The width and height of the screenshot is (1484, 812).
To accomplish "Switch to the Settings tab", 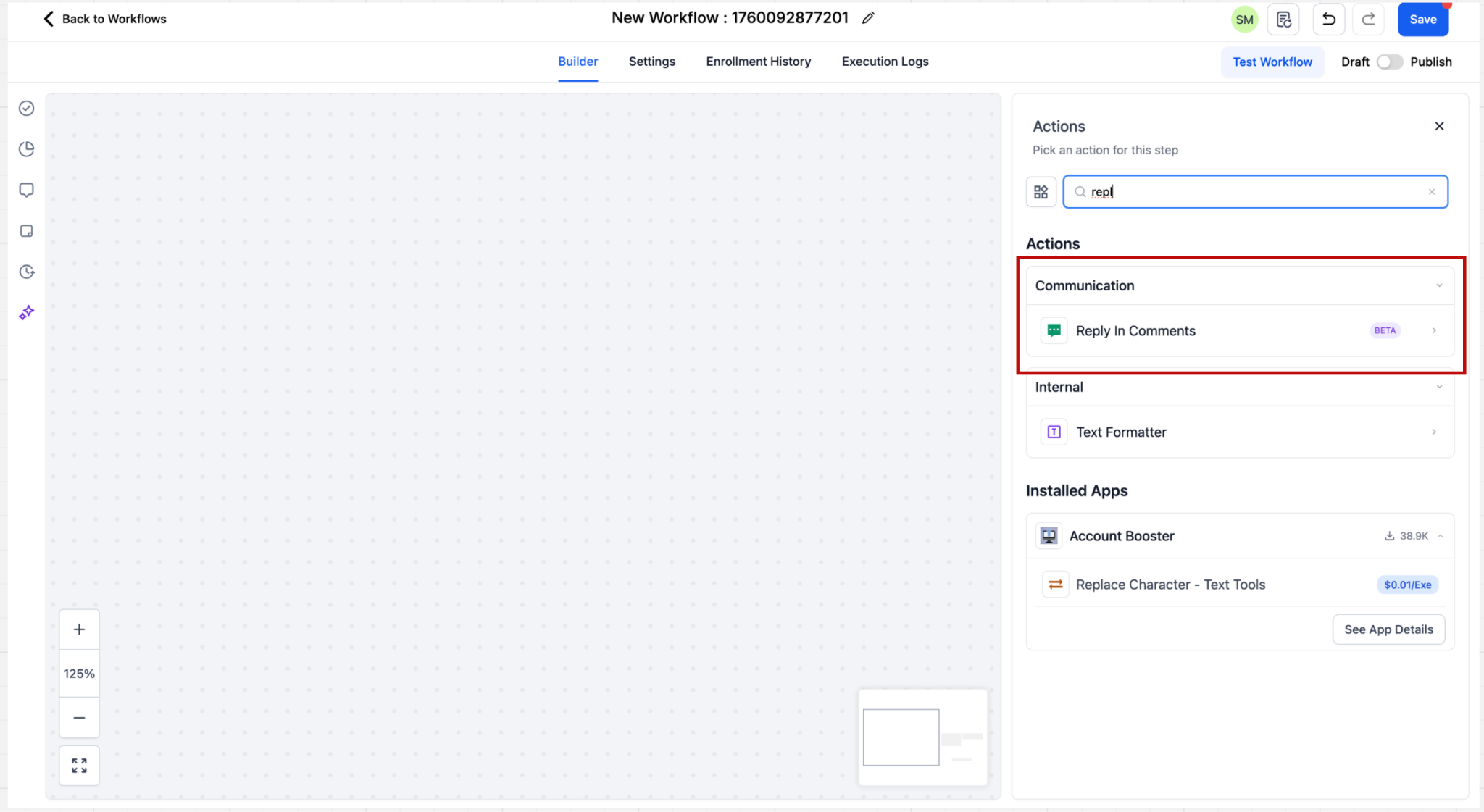I will coord(651,62).
